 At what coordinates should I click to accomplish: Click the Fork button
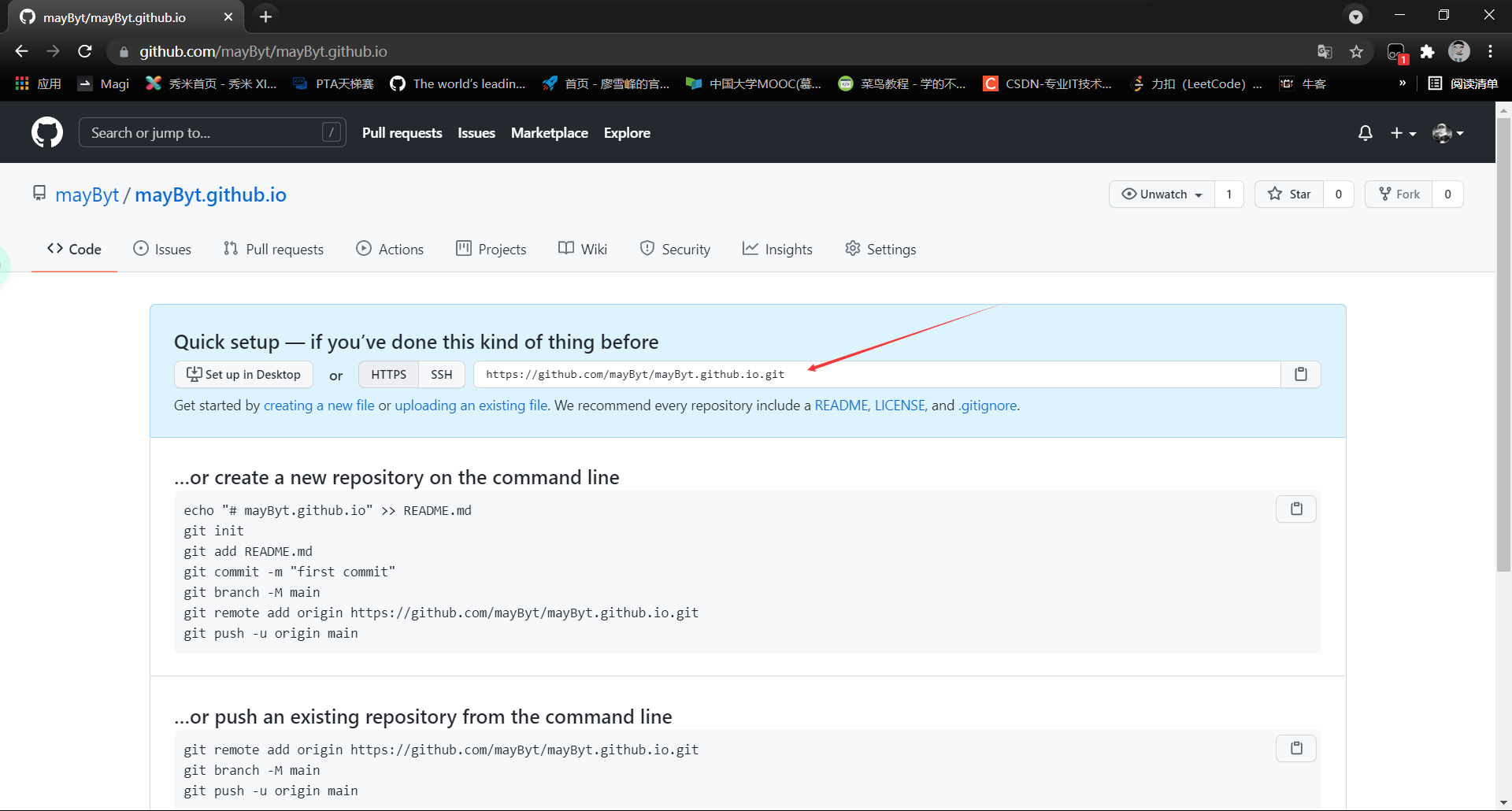pyautogui.click(x=1399, y=194)
